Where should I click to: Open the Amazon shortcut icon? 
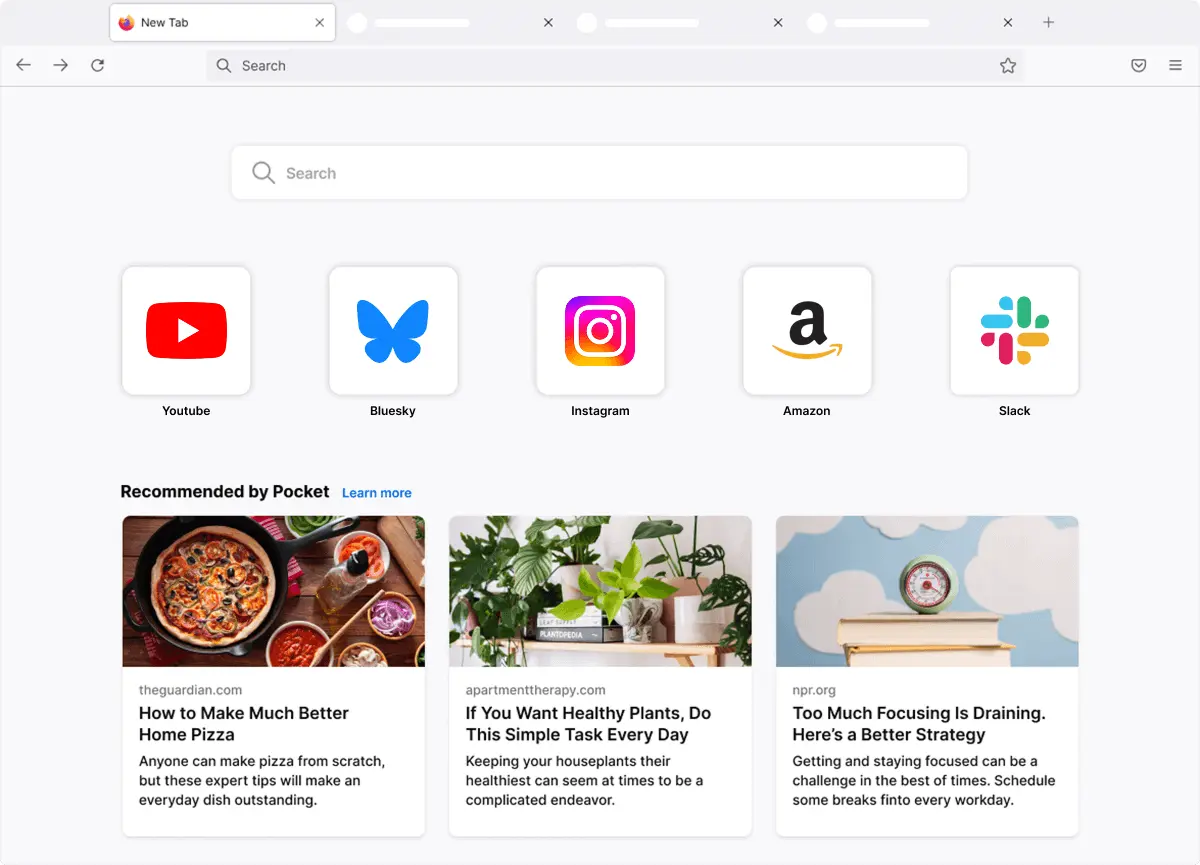807,331
